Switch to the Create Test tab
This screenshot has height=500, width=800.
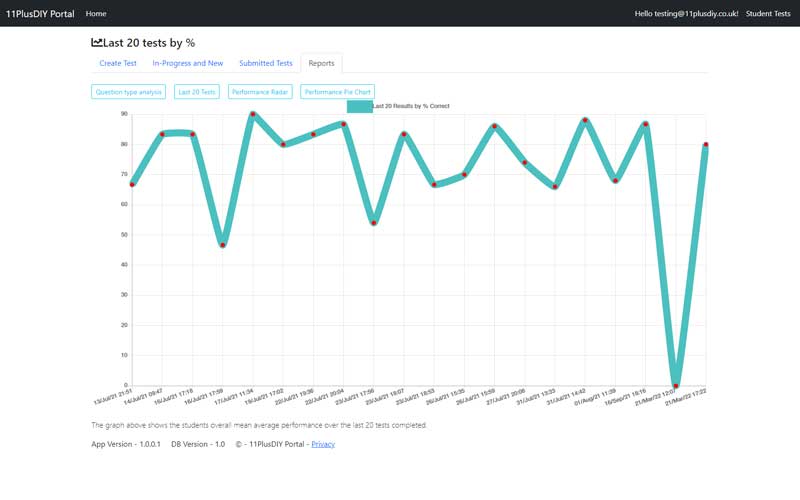118,63
